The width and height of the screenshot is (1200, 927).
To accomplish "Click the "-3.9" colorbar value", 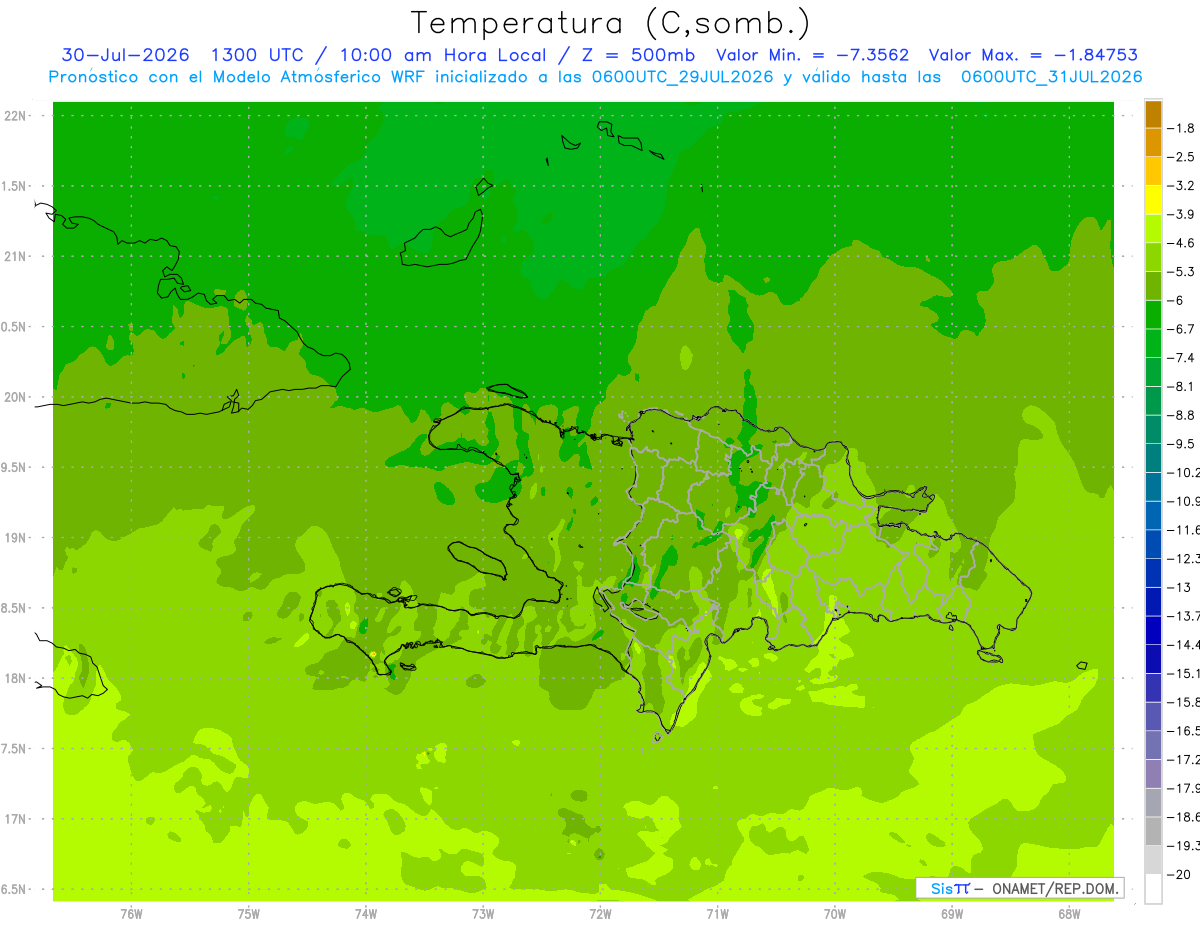I will tap(1181, 214).
